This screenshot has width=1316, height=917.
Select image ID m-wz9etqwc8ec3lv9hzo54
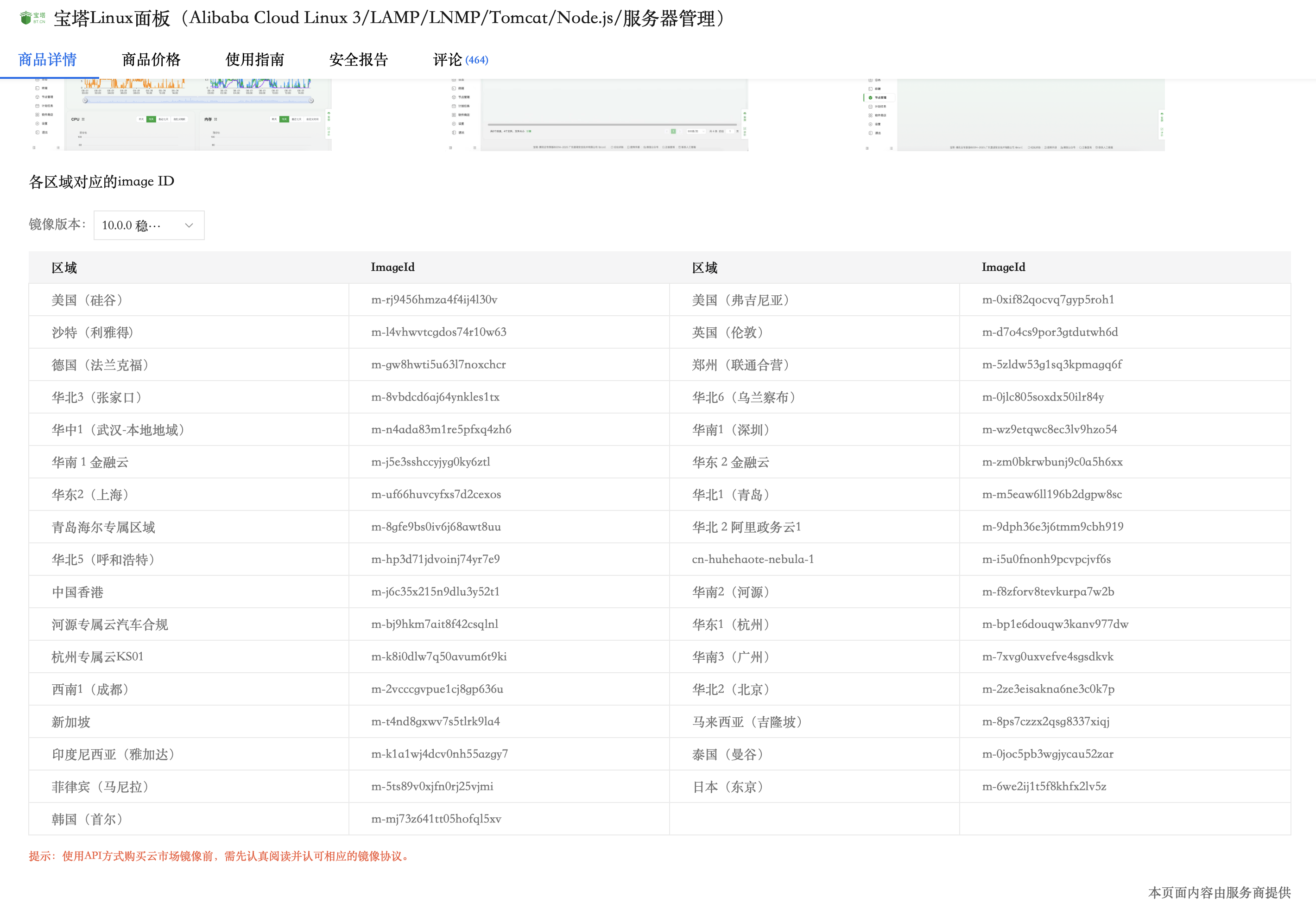point(1050,430)
